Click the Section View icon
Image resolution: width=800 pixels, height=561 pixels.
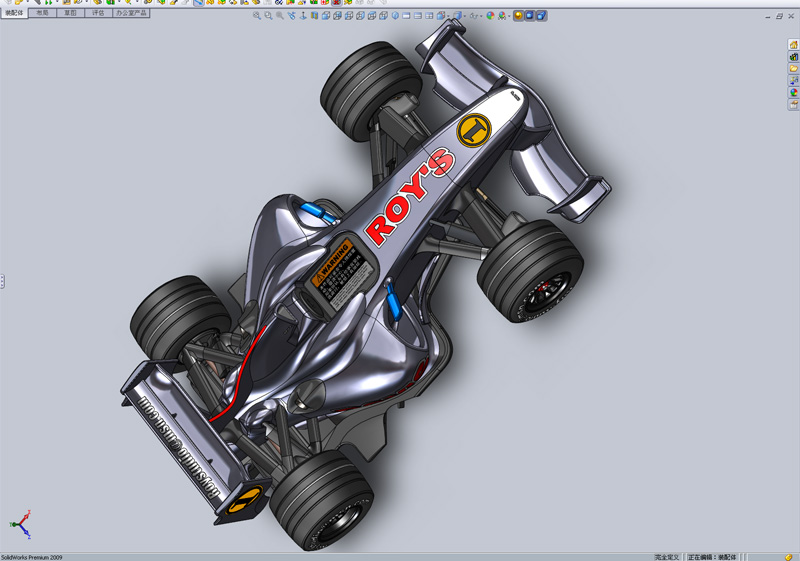point(314,16)
